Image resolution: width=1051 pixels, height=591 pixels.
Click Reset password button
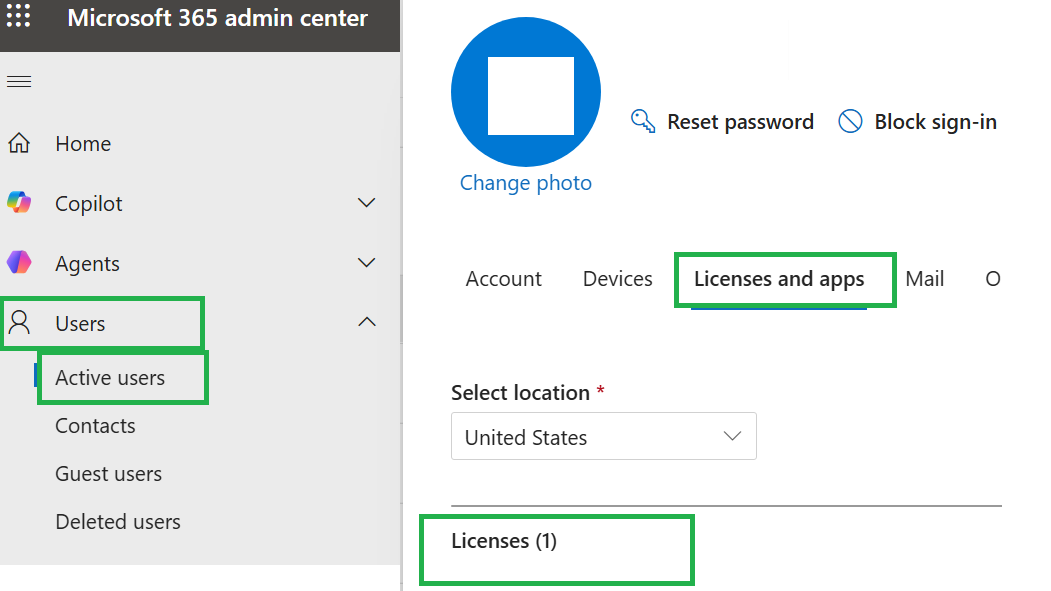point(722,121)
